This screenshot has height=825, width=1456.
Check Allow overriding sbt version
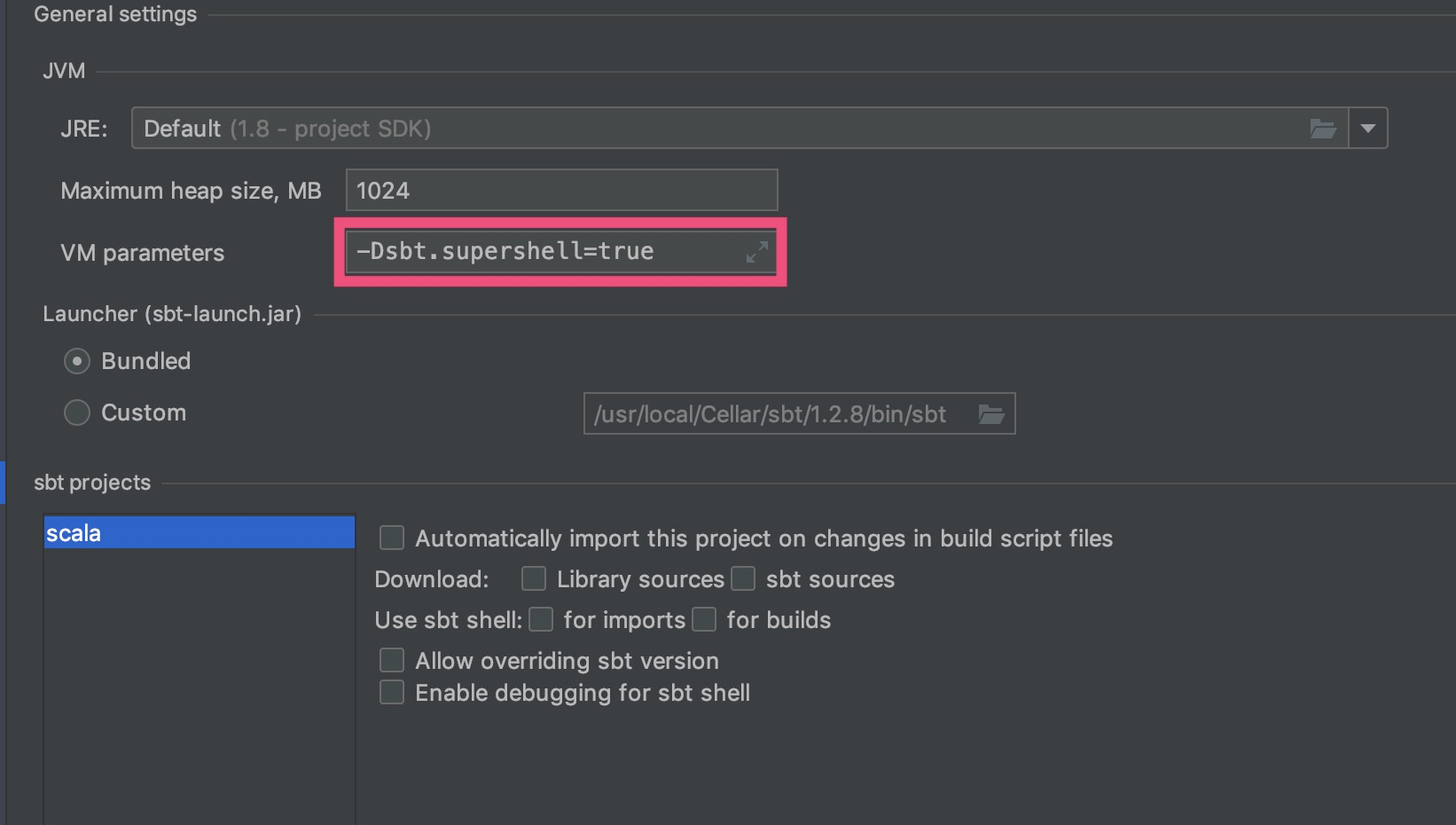point(391,660)
